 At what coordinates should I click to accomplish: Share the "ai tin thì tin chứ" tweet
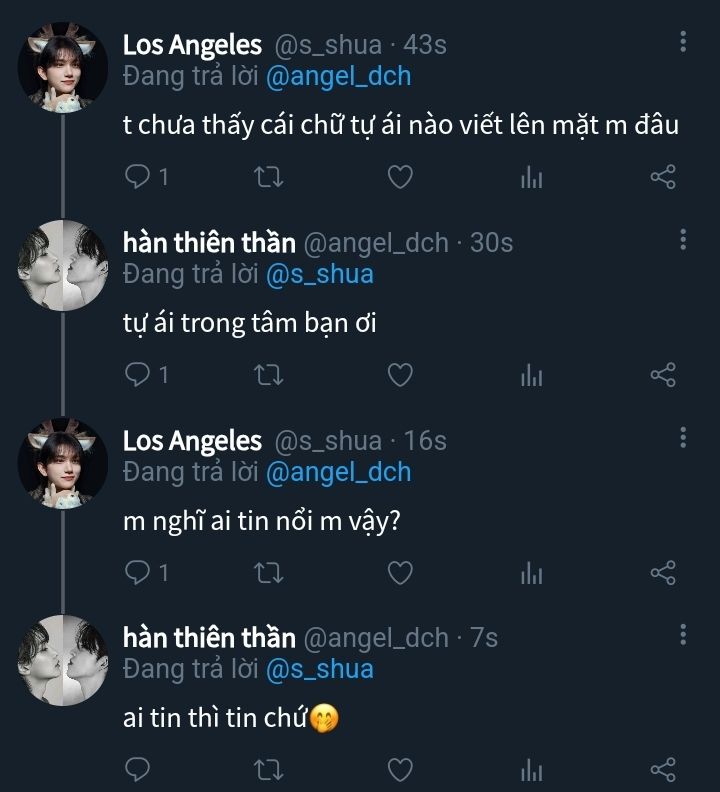(663, 769)
